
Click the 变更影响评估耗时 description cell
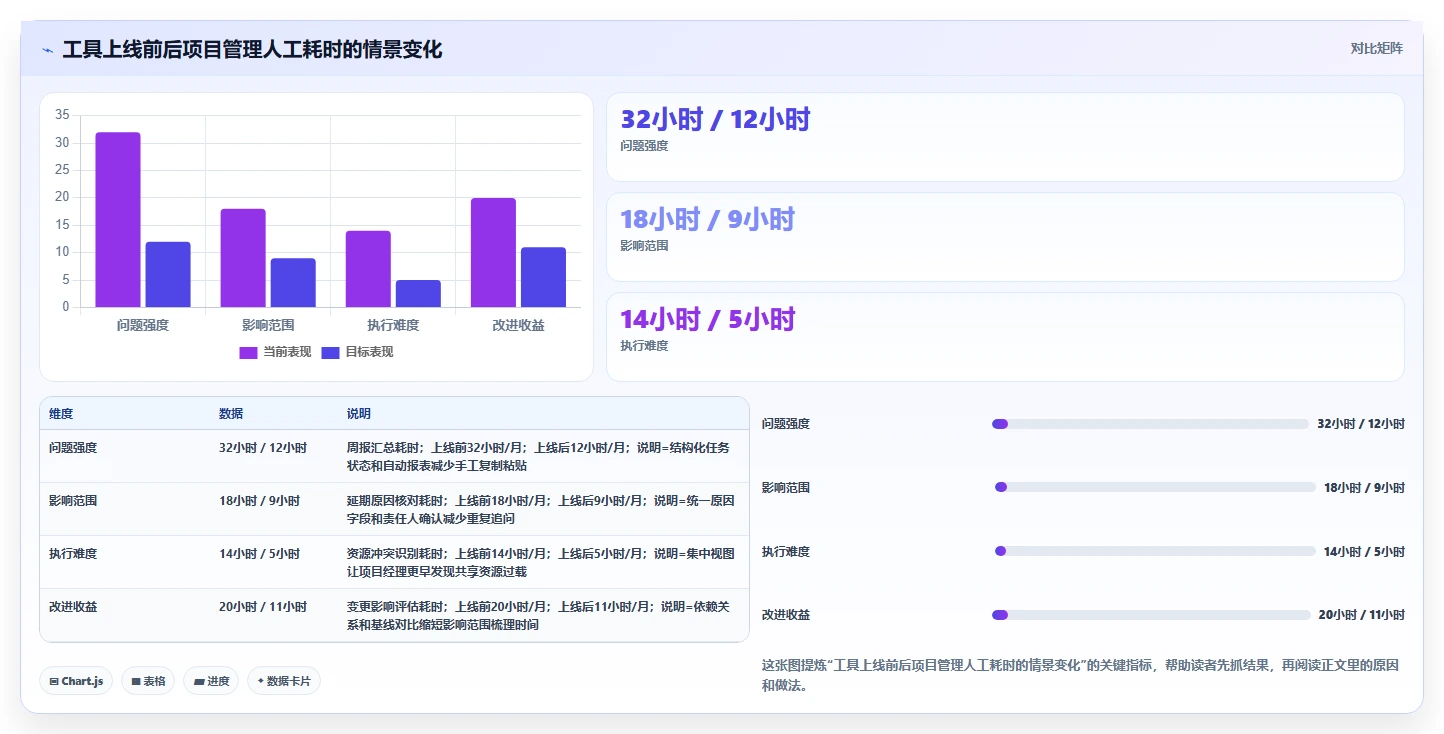(x=541, y=616)
